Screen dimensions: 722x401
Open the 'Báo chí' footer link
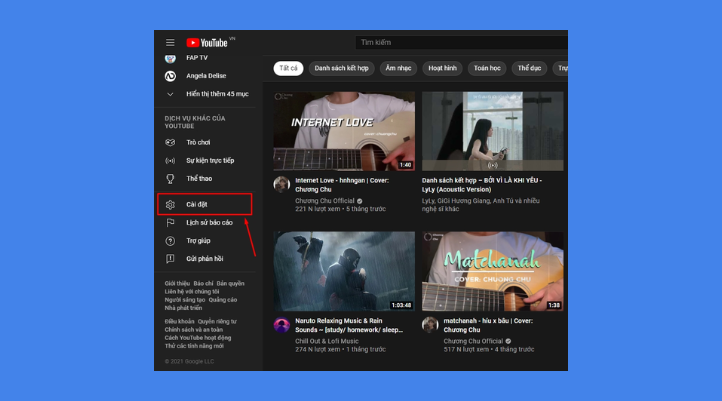204,284
